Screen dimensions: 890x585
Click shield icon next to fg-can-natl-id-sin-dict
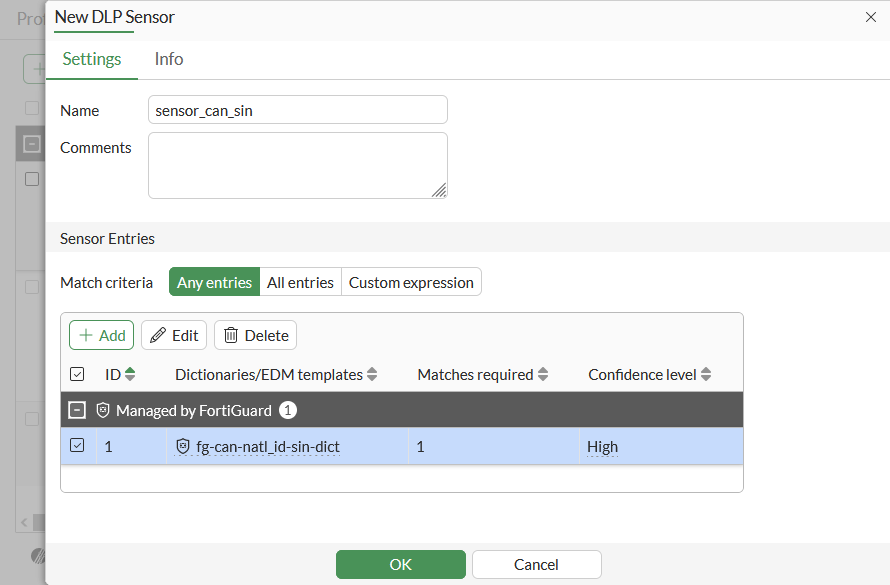183,446
